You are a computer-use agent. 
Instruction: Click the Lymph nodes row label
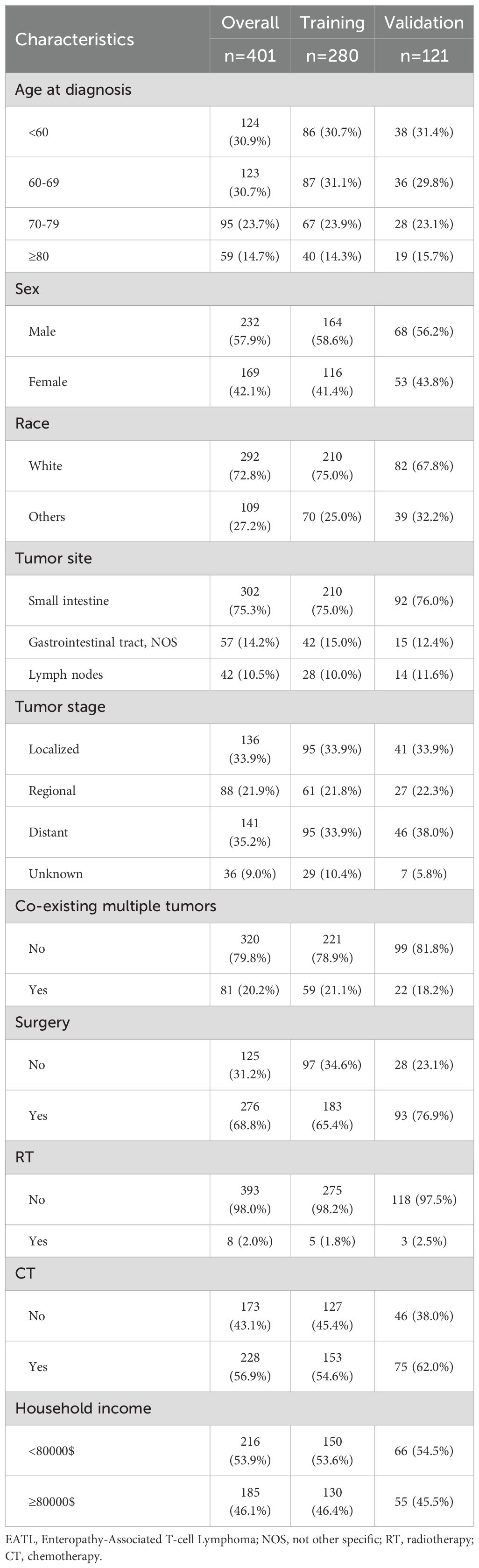66,675
